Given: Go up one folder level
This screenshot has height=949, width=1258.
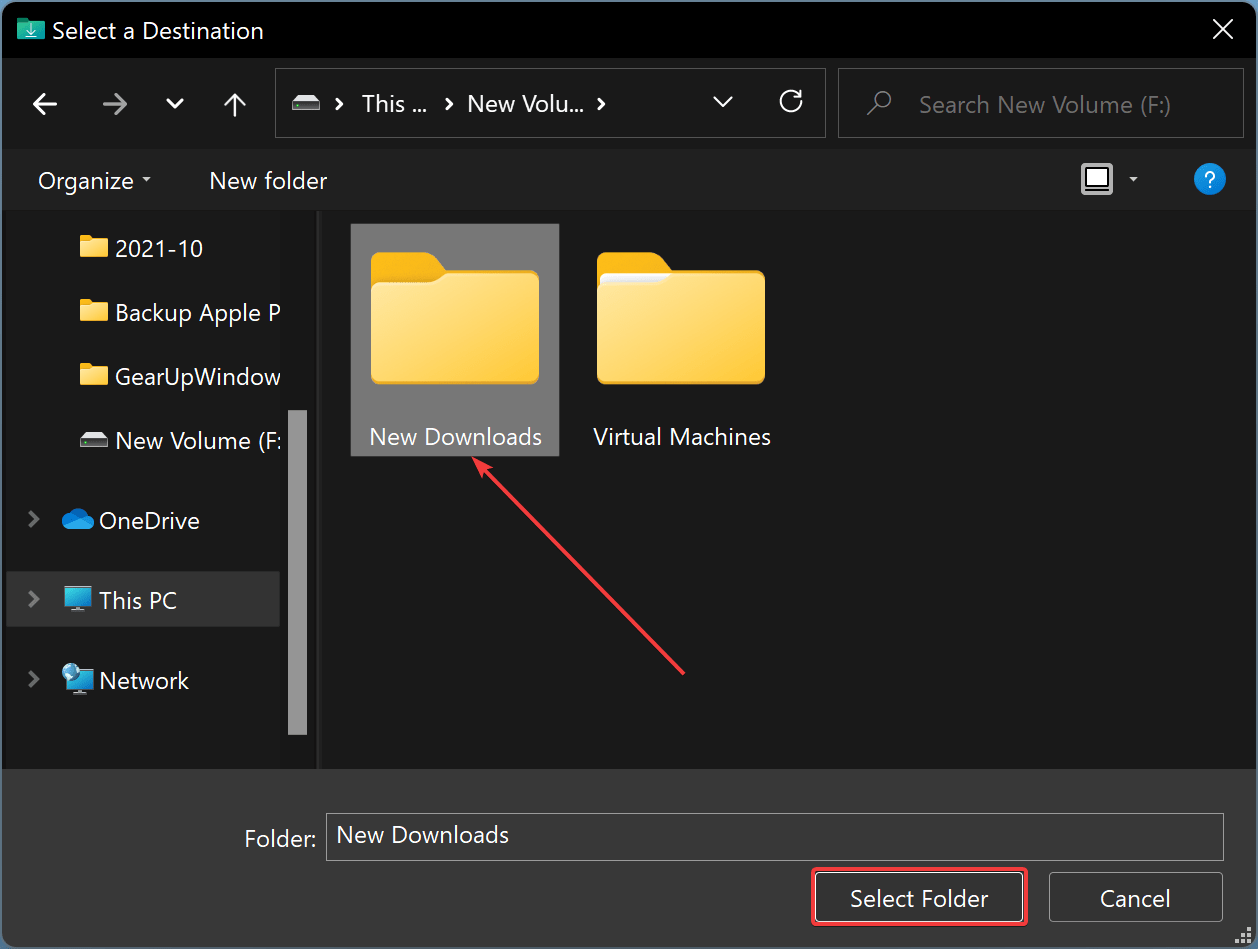Looking at the screenshot, I should point(234,103).
